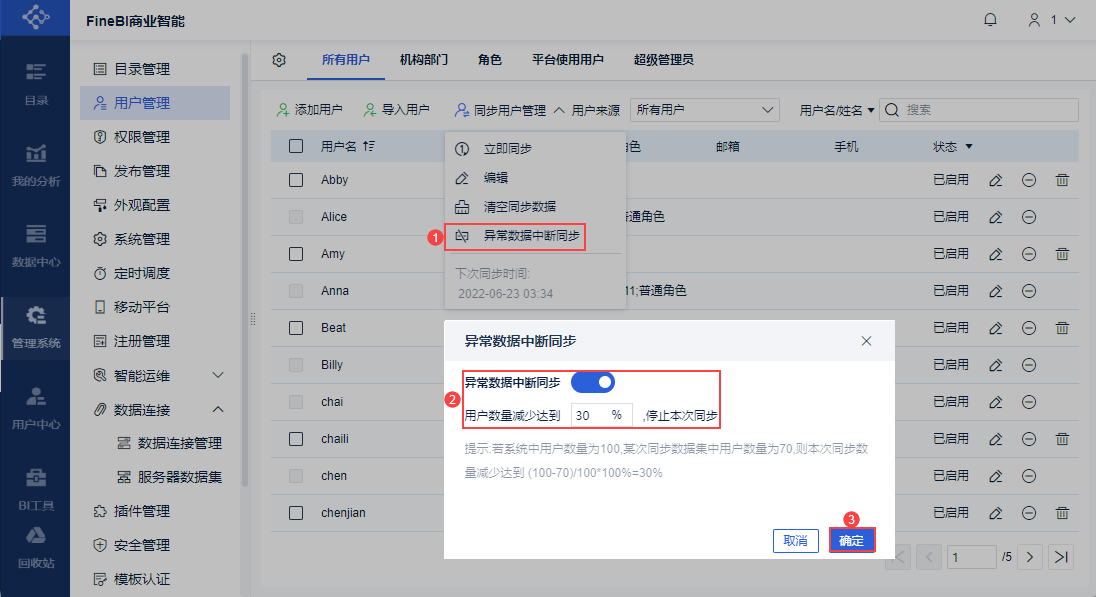Click 确定 to confirm the dialog

tap(851, 540)
